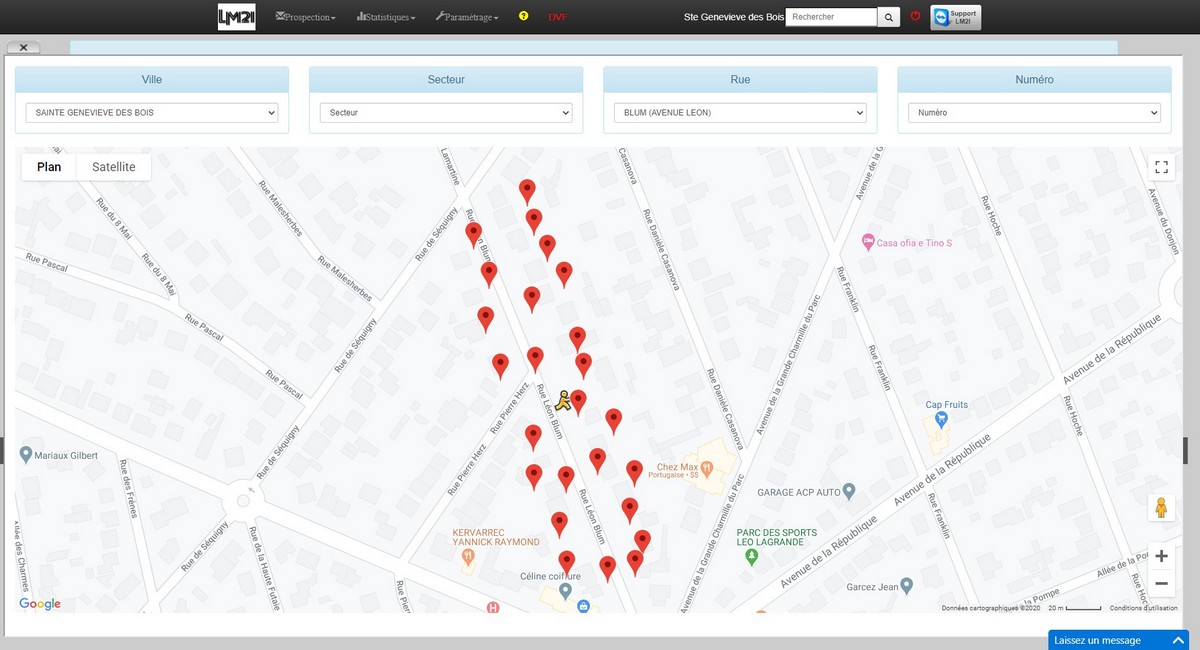Image resolution: width=1200 pixels, height=650 pixels.
Task: Focus the Rechercher search field
Action: coord(831,17)
